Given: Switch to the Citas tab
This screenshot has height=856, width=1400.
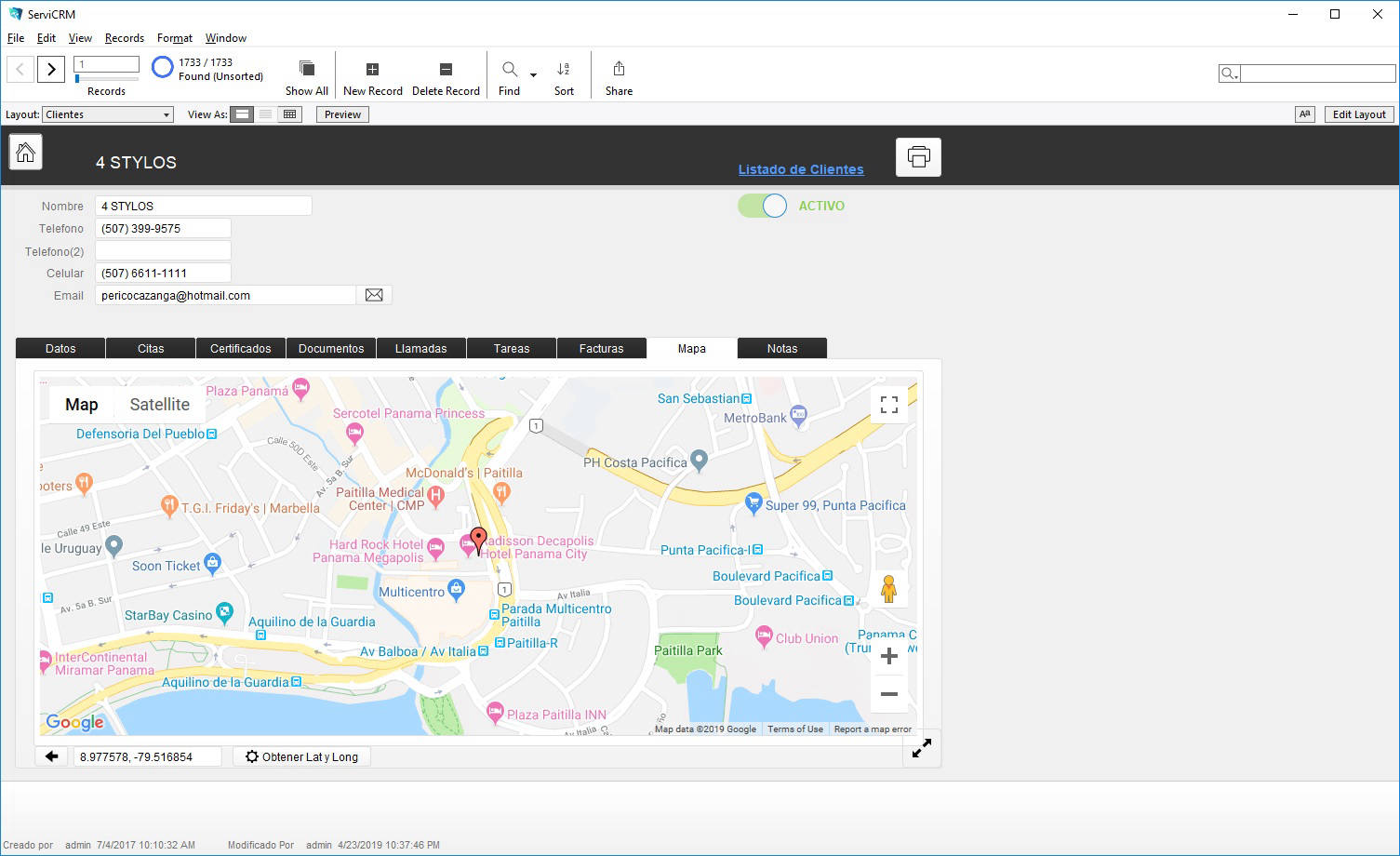Looking at the screenshot, I should tap(151, 348).
